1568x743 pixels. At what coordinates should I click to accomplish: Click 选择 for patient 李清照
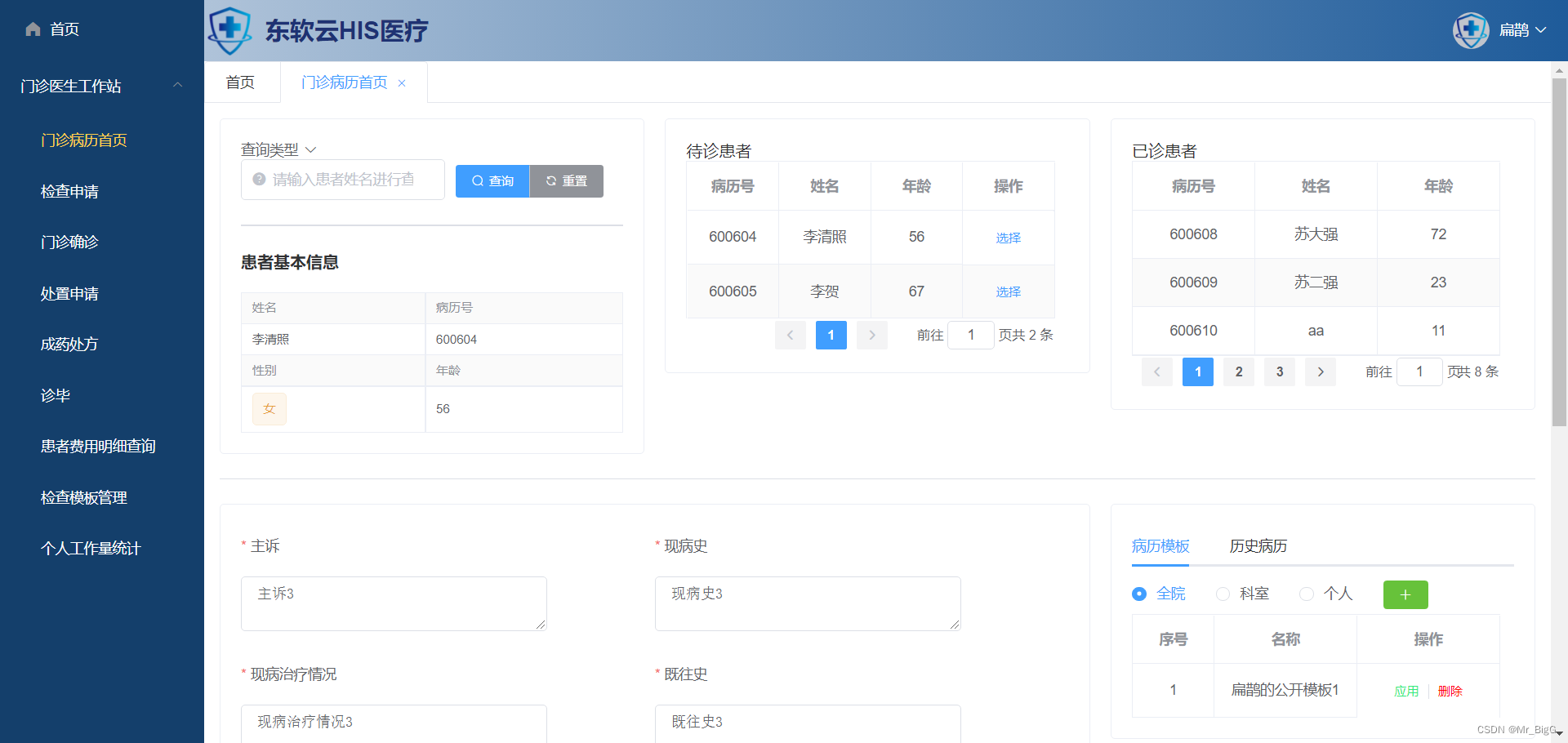[1009, 238]
